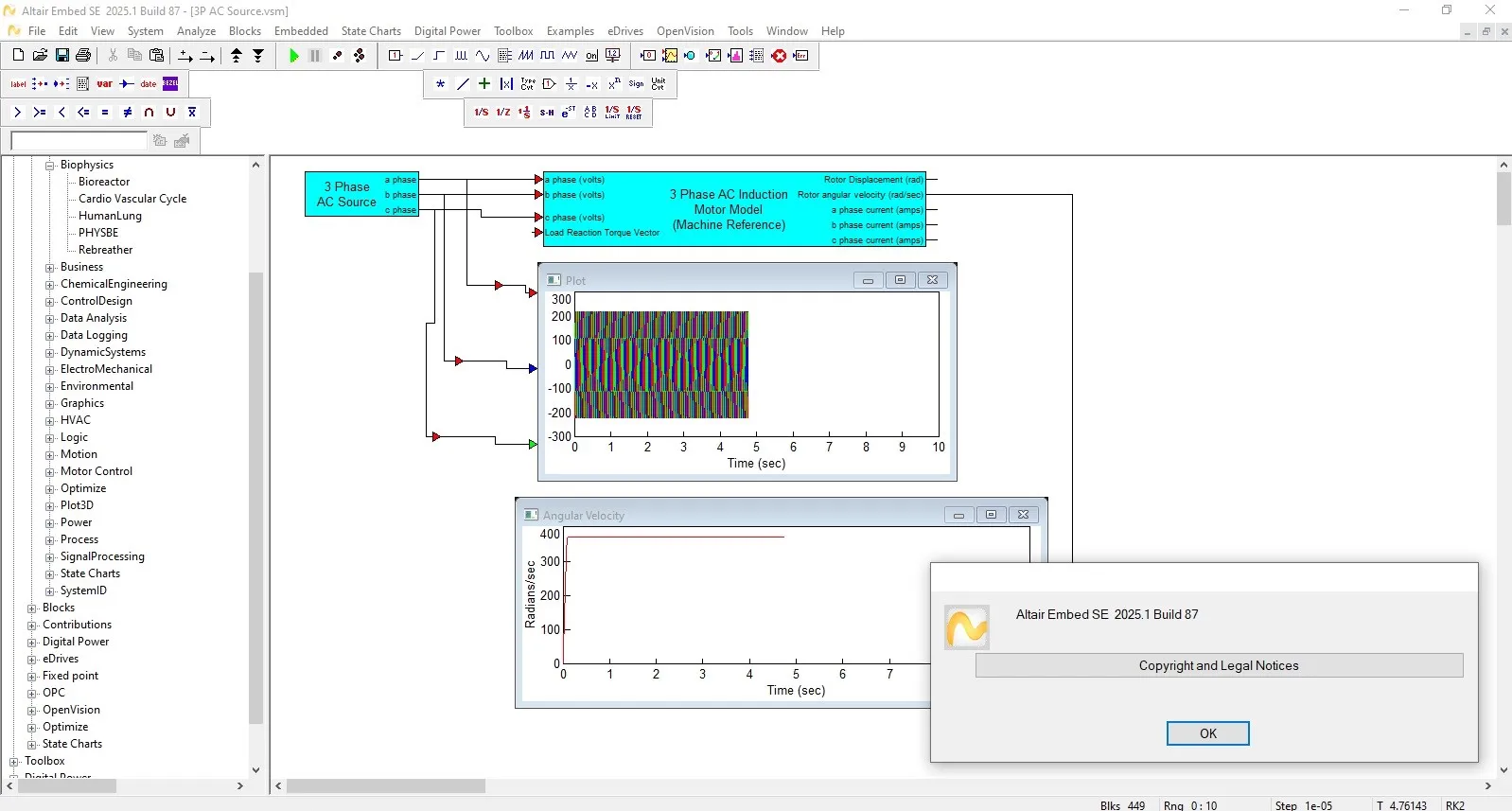Insert the greater-than (>) comparison block

pos(18,113)
